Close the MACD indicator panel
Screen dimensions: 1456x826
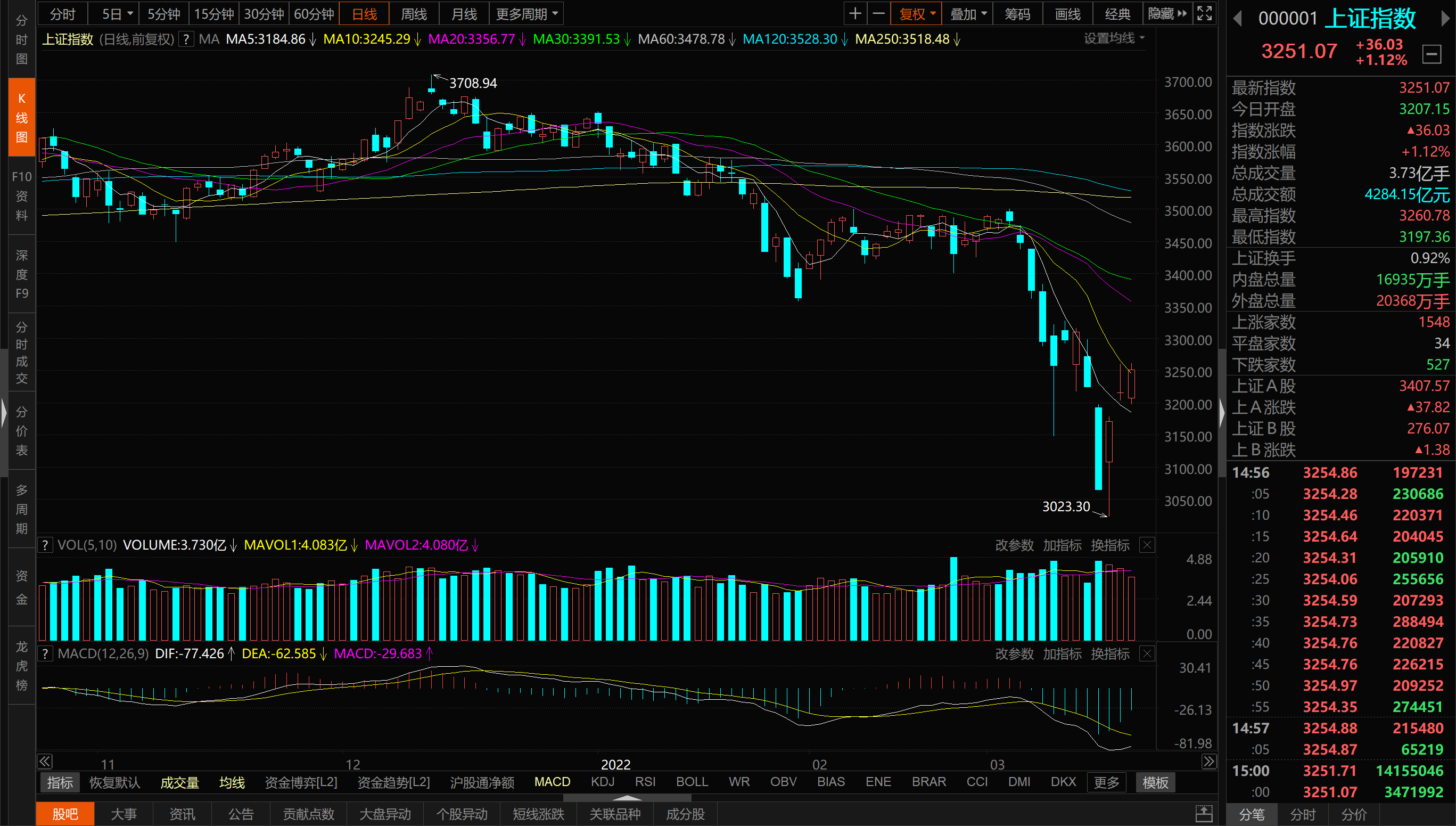[x=1147, y=653]
